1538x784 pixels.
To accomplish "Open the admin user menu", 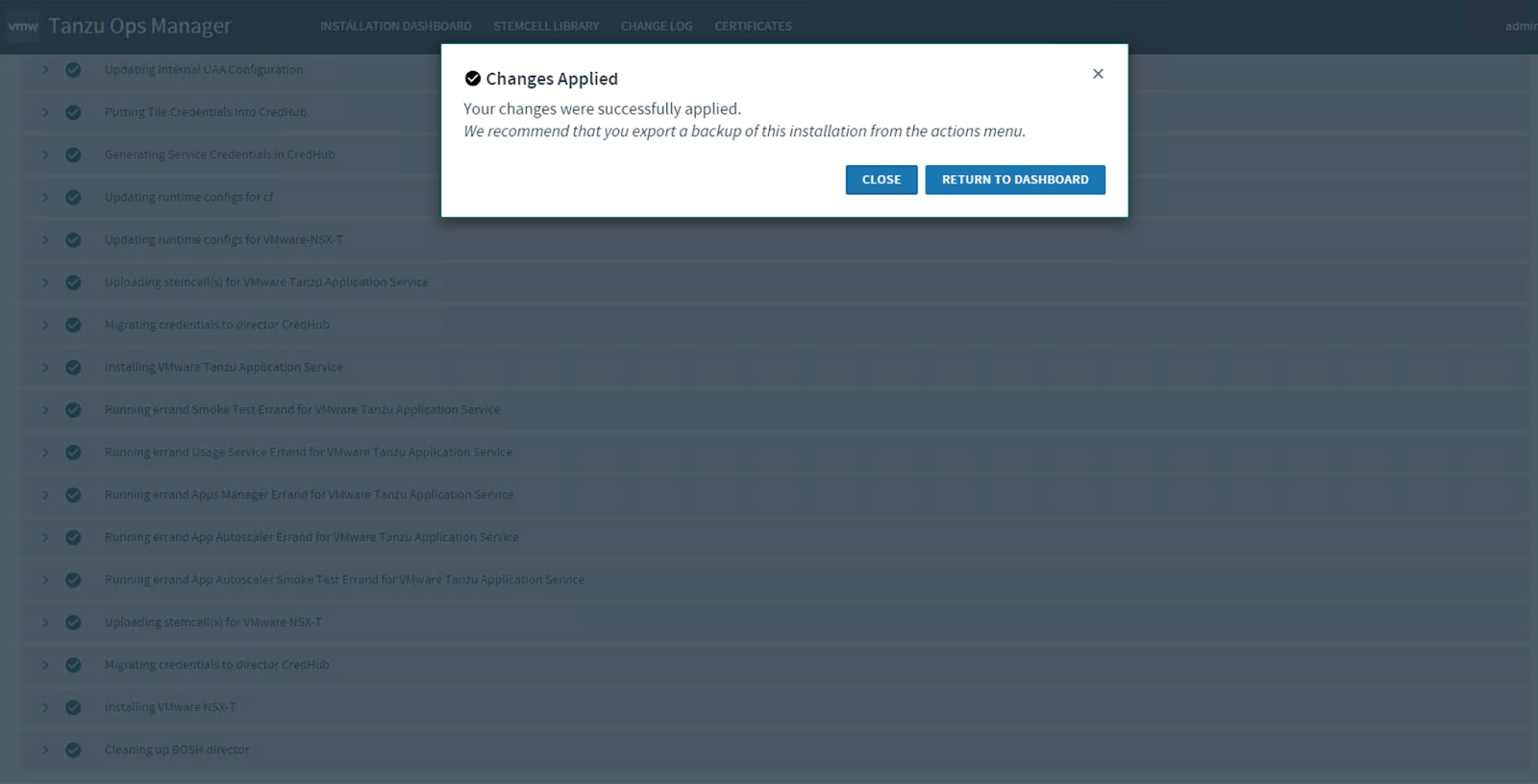I will [x=1521, y=26].
